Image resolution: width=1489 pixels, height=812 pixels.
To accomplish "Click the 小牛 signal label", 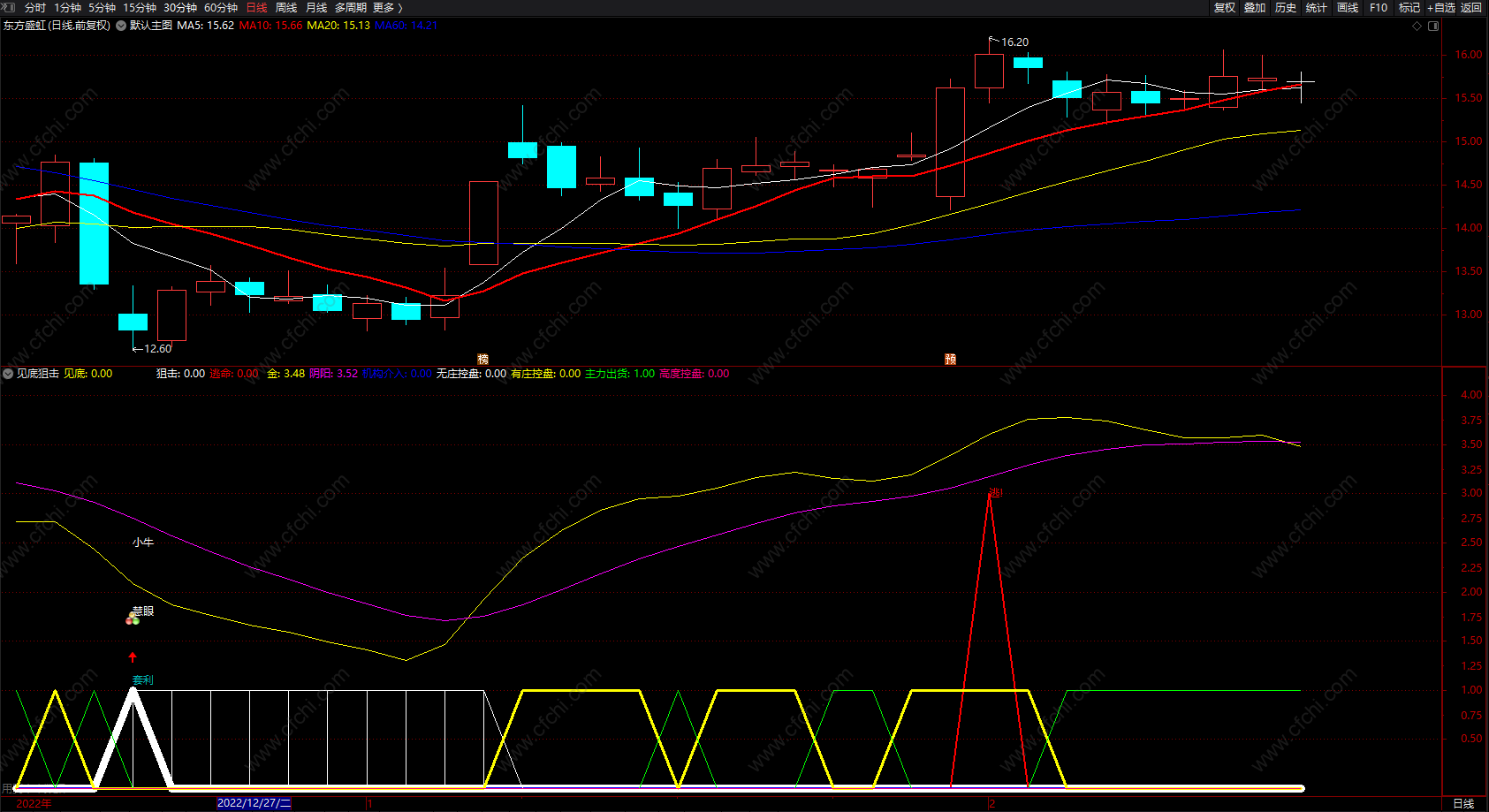I will point(142,543).
